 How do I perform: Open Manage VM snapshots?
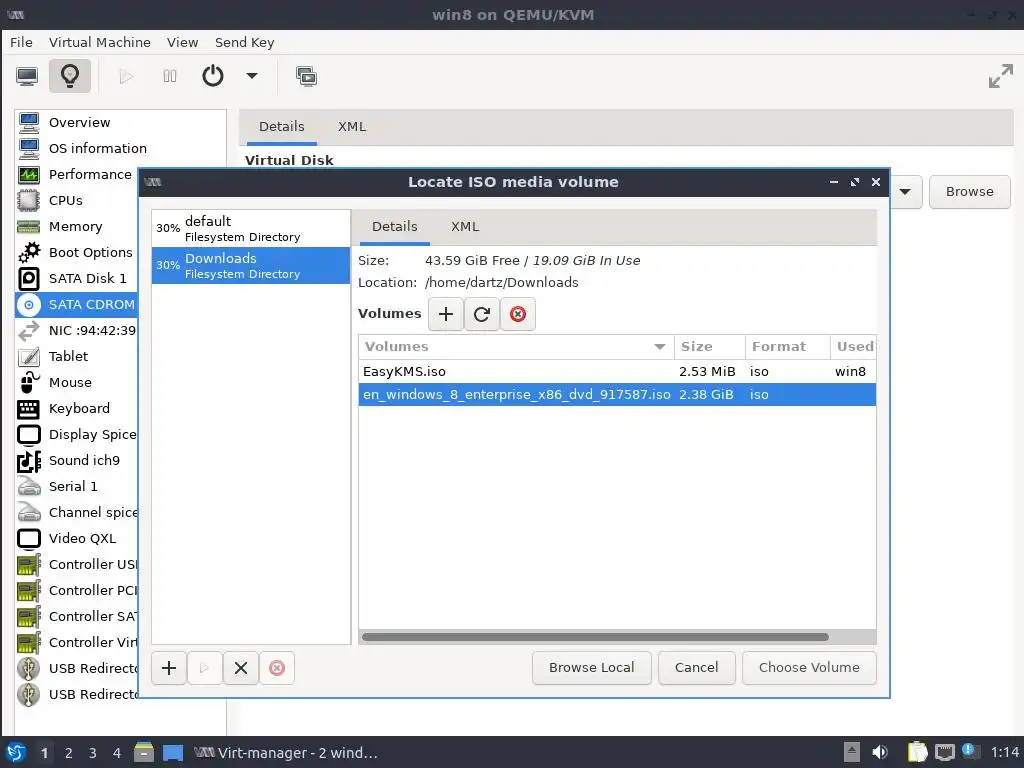[306, 76]
